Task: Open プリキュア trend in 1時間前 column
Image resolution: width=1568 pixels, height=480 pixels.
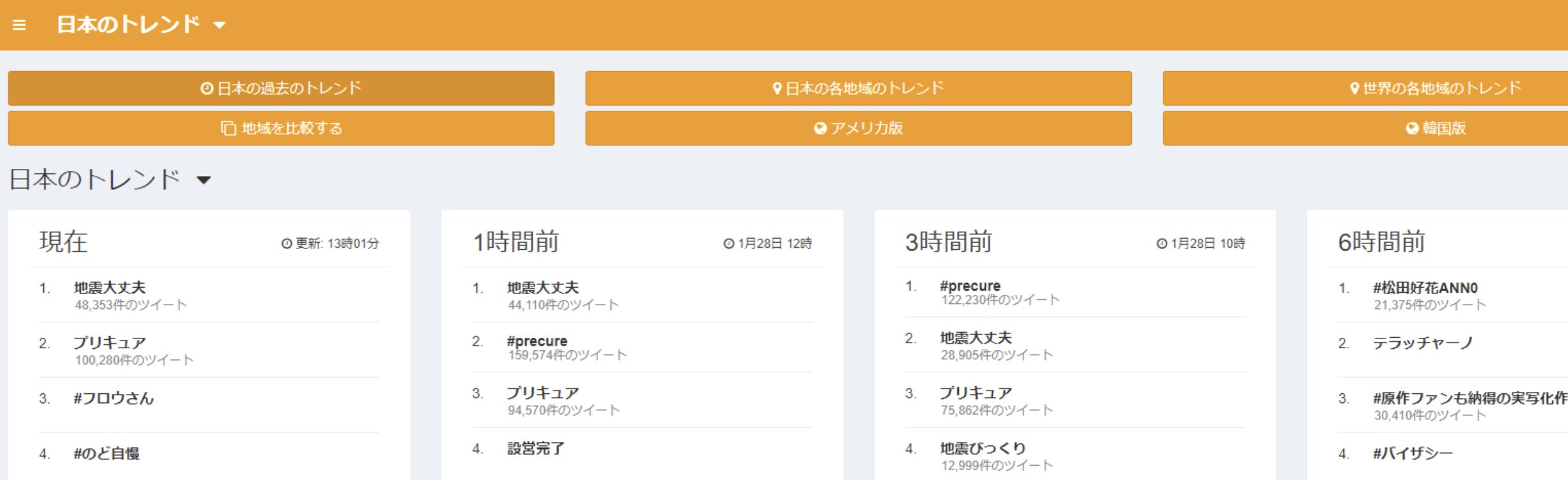Action: (x=543, y=393)
